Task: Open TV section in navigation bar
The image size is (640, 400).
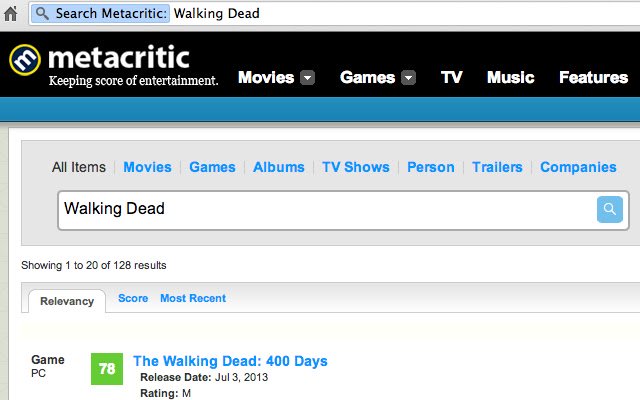Action: point(451,77)
